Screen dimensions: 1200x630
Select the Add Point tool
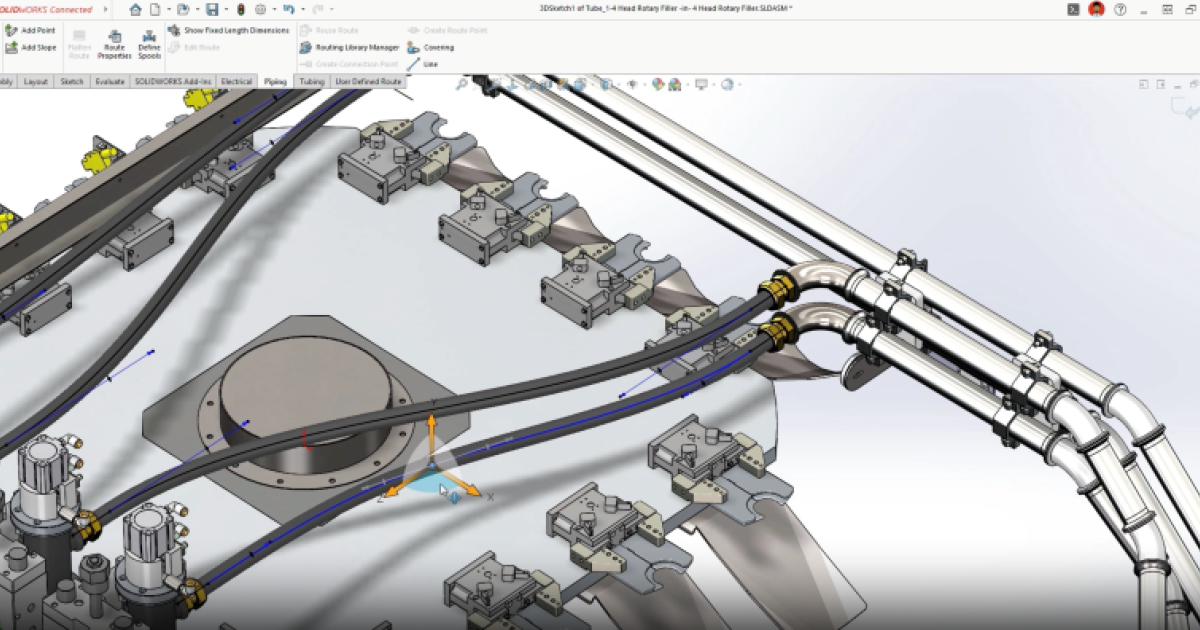(30, 29)
